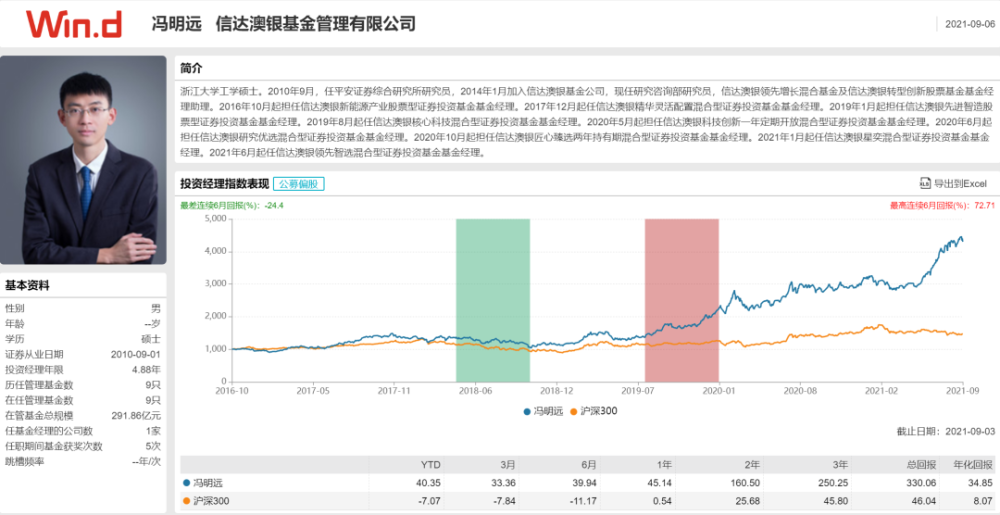This screenshot has height=515, width=1000.
Task: Click the date 2021-09-06
Action: click(969, 24)
